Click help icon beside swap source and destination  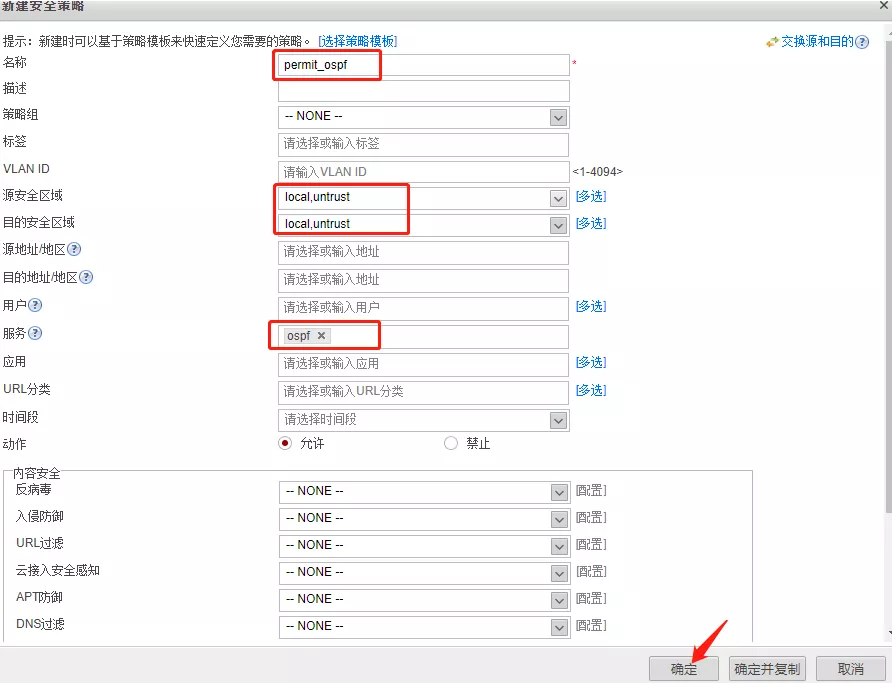pyautogui.click(x=862, y=42)
